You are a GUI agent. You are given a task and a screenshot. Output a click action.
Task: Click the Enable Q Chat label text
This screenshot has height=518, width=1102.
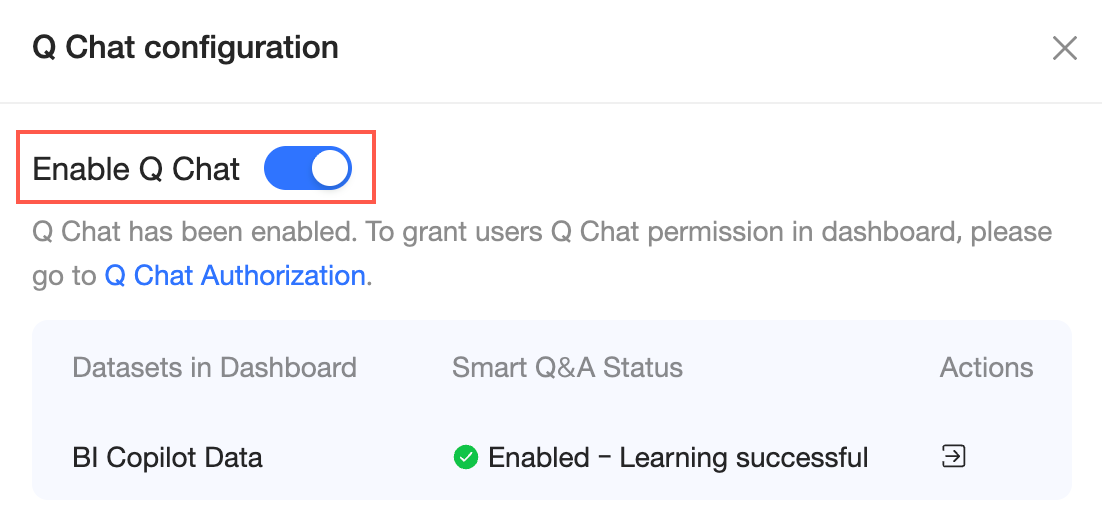(137, 169)
